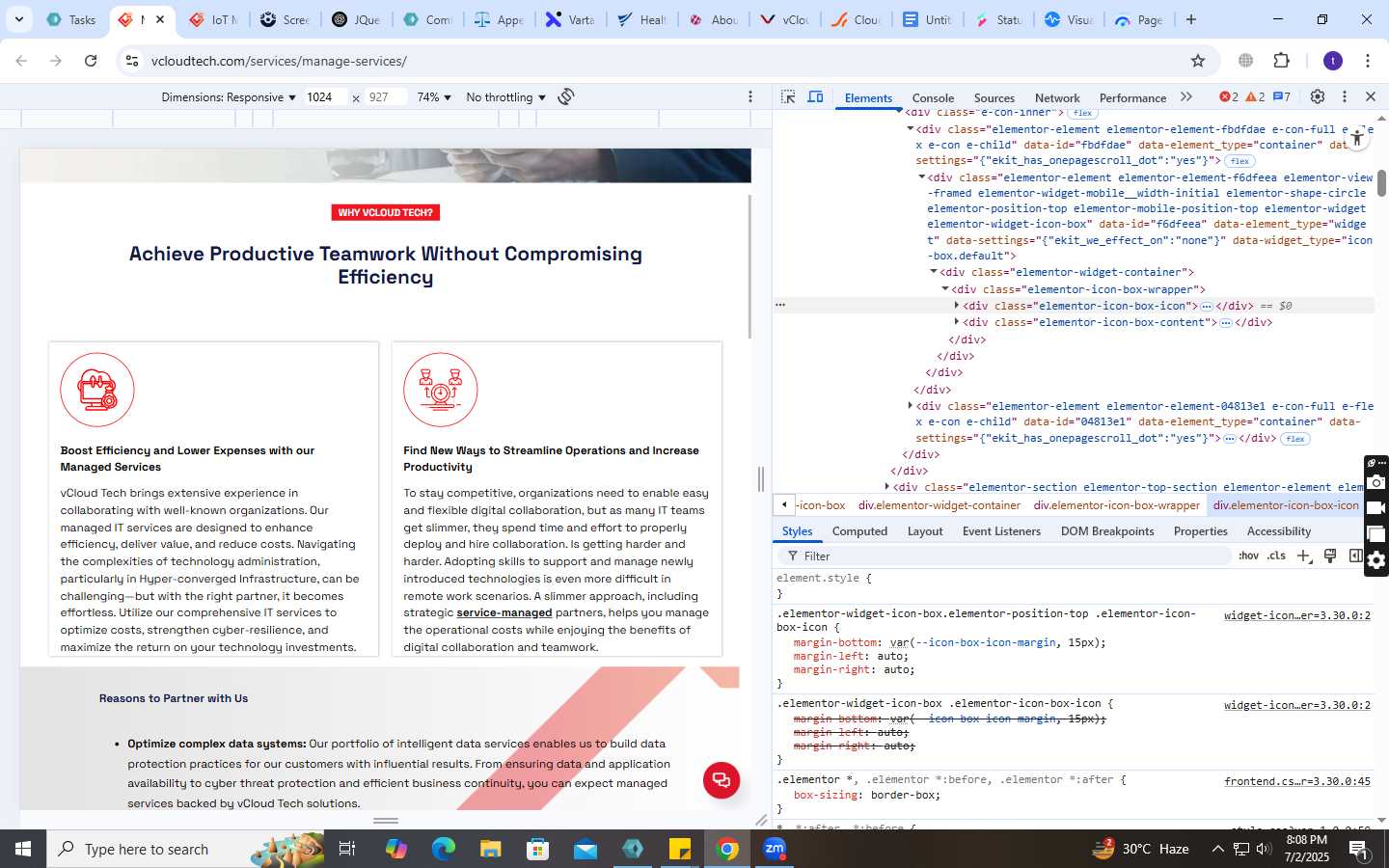Open DevTools settings gear
1389x868 pixels.
point(1318,97)
